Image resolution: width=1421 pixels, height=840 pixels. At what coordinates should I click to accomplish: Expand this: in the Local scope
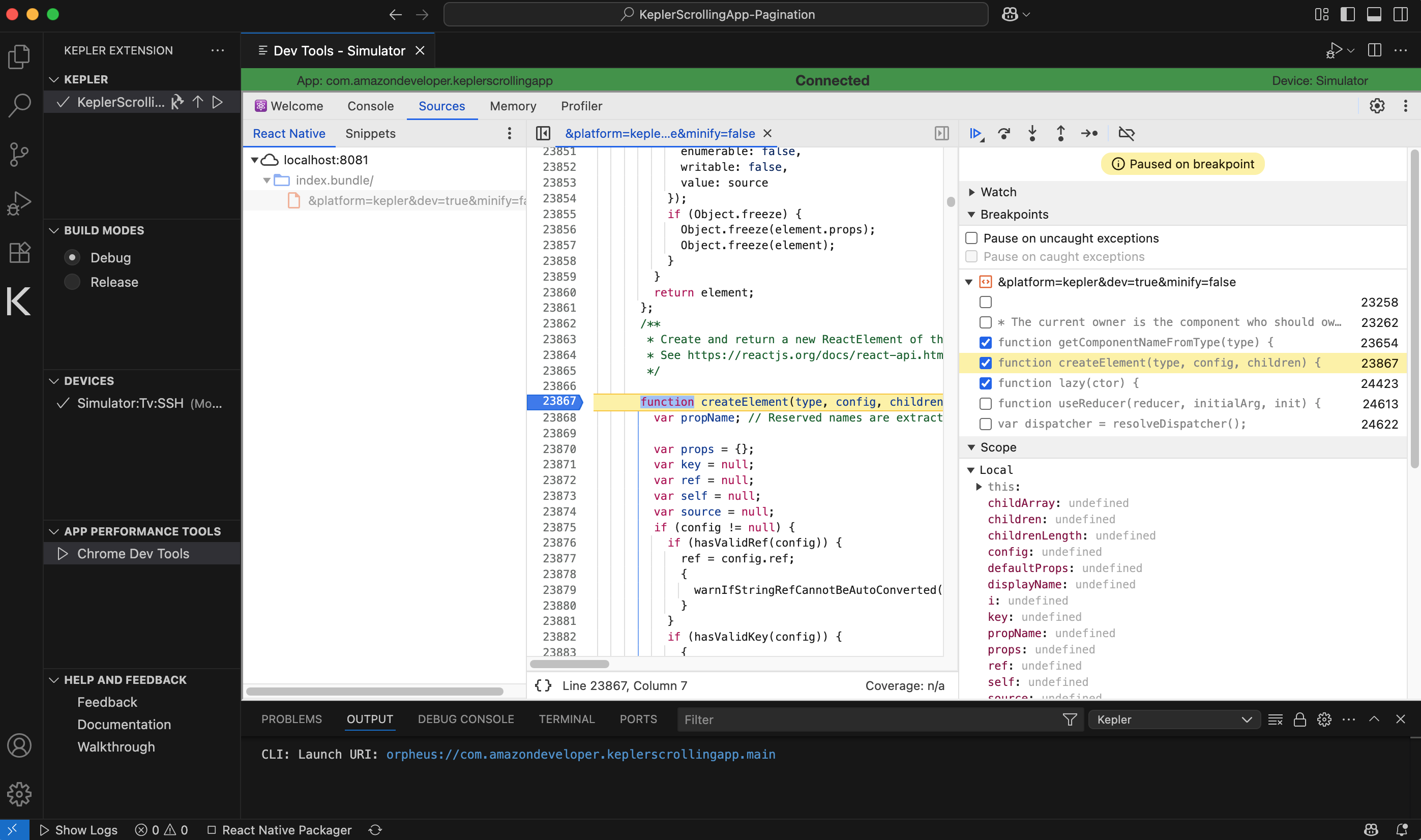tap(980, 486)
